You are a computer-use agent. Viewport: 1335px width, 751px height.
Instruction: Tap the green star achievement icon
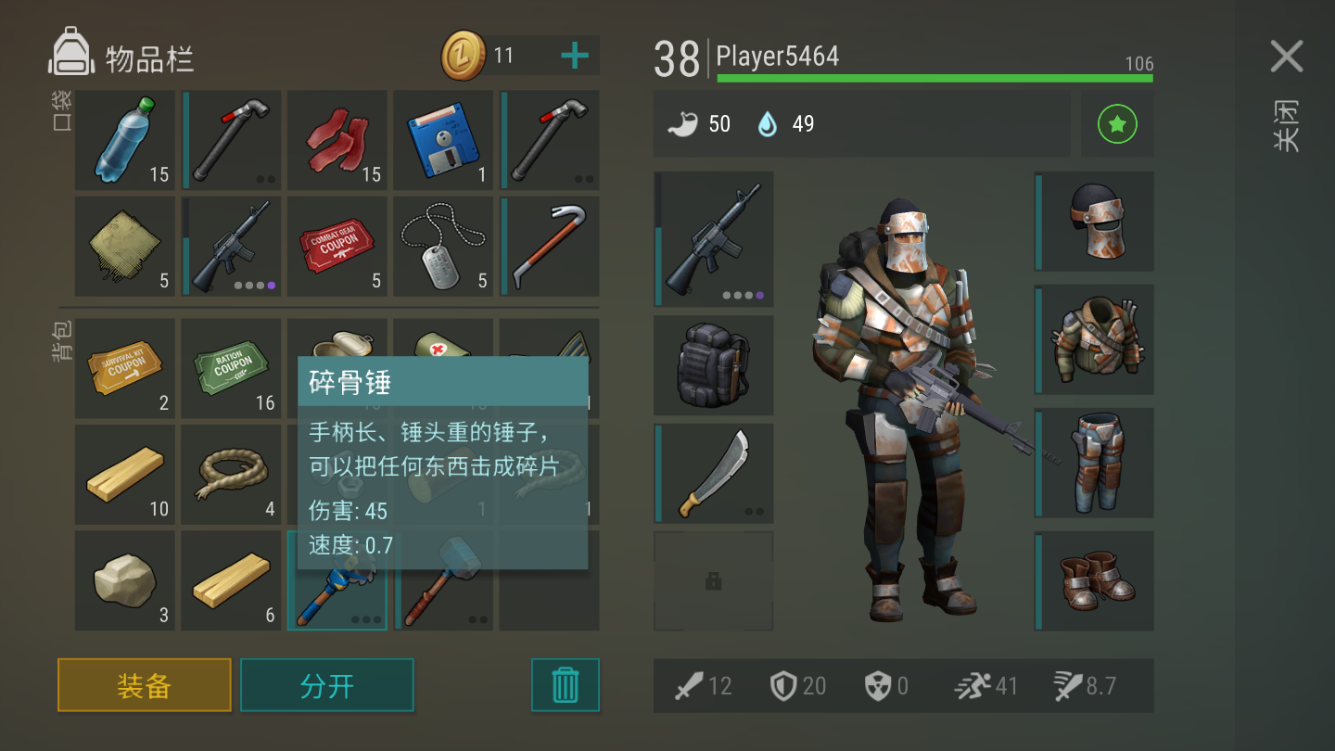pyautogui.click(x=1117, y=124)
